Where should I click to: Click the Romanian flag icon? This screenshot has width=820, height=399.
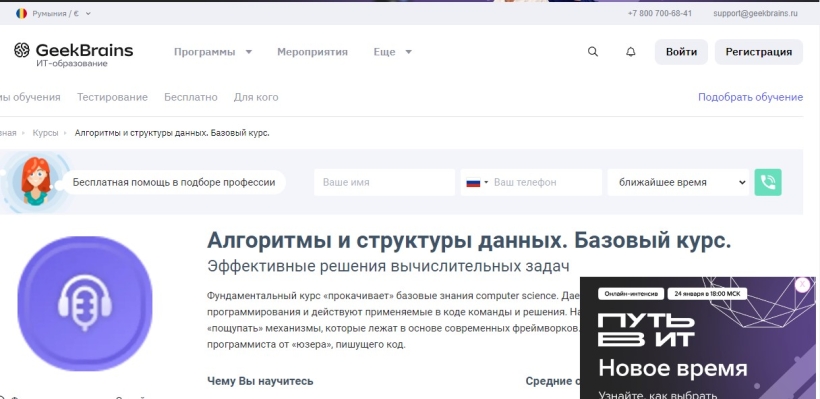click(21, 14)
